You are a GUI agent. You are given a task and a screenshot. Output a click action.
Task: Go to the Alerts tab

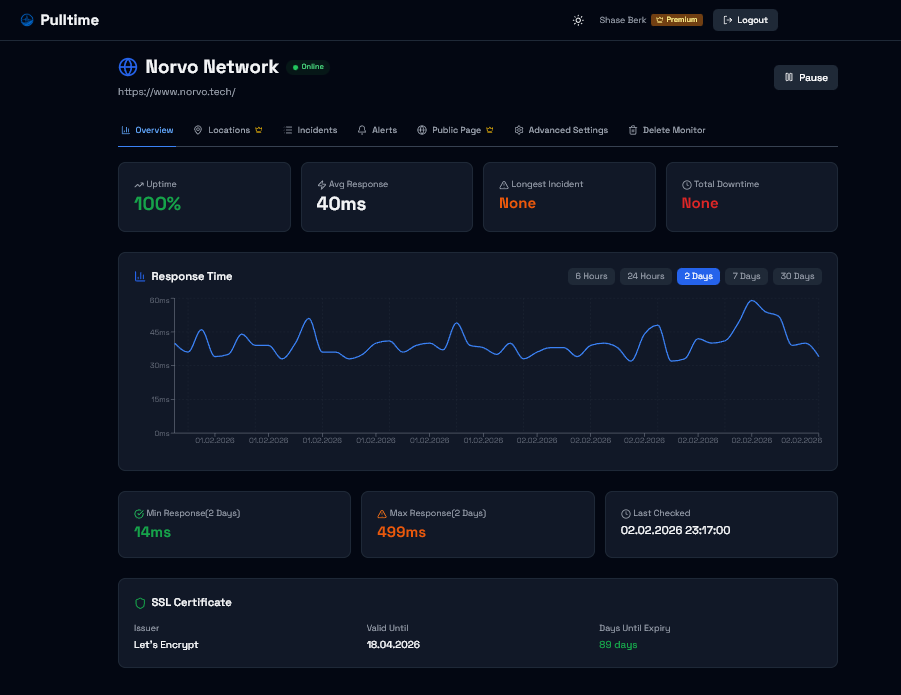click(x=377, y=130)
